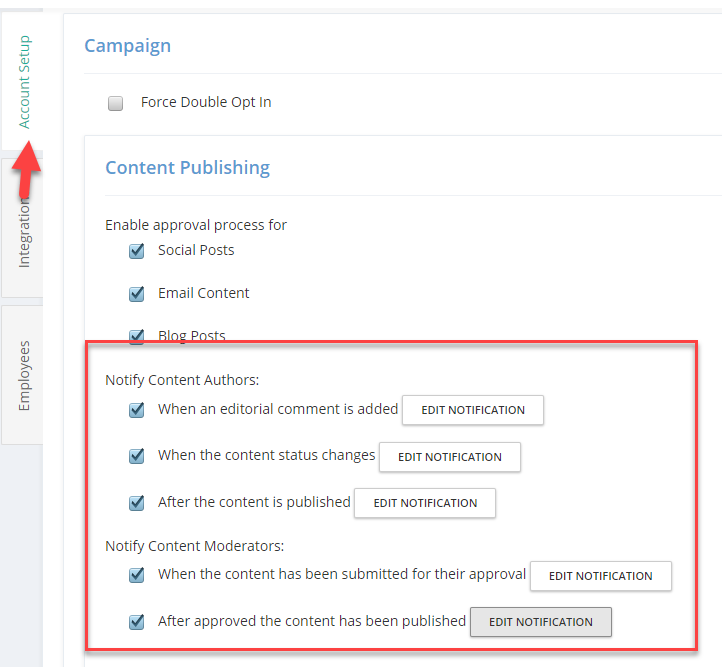Edit notification for approved content published
This screenshot has width=722, height=667.
coord(541,622)
